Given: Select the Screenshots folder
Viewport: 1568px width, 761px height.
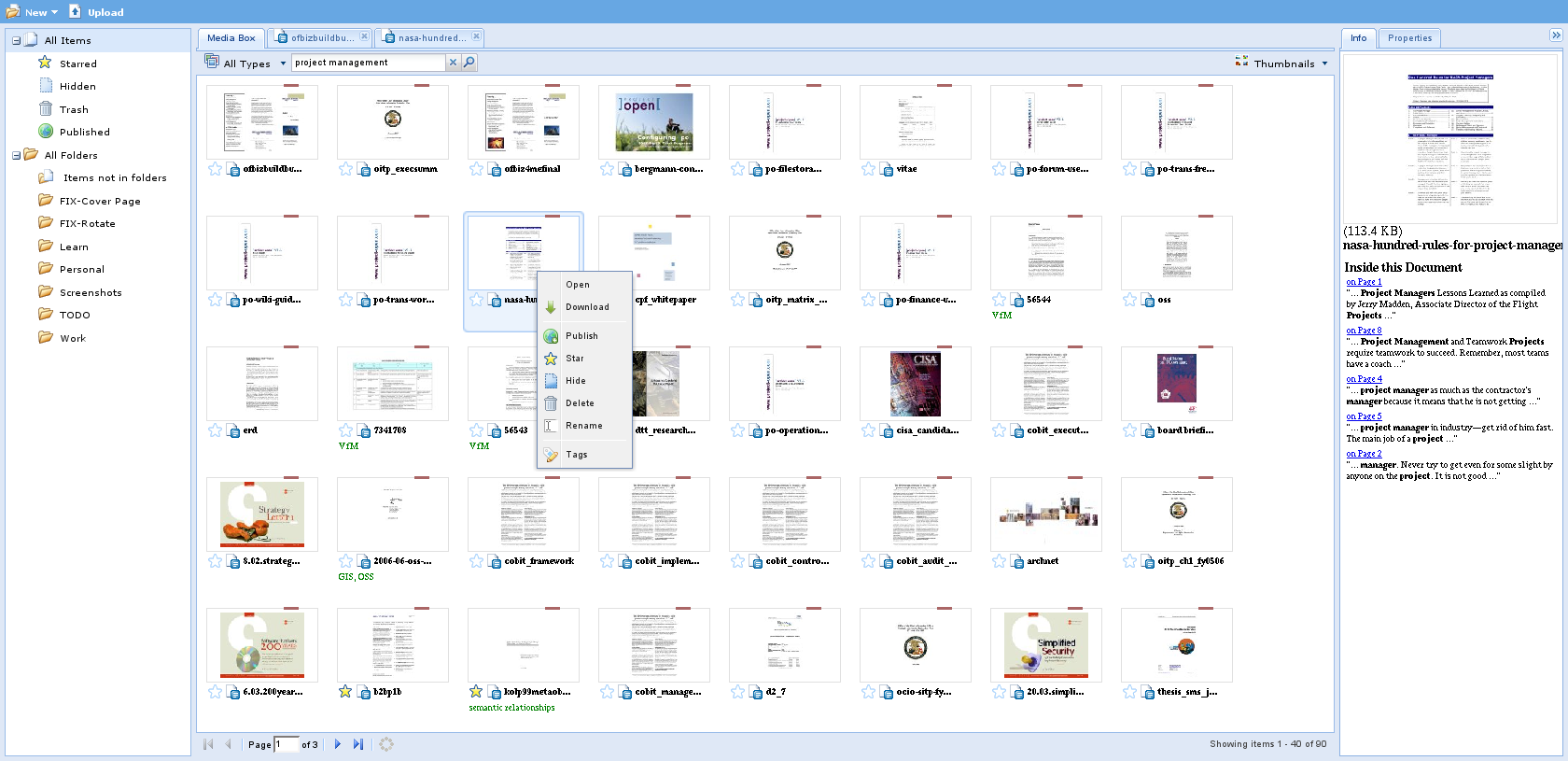Looking at the screenshot, I should tap(91, 292).
